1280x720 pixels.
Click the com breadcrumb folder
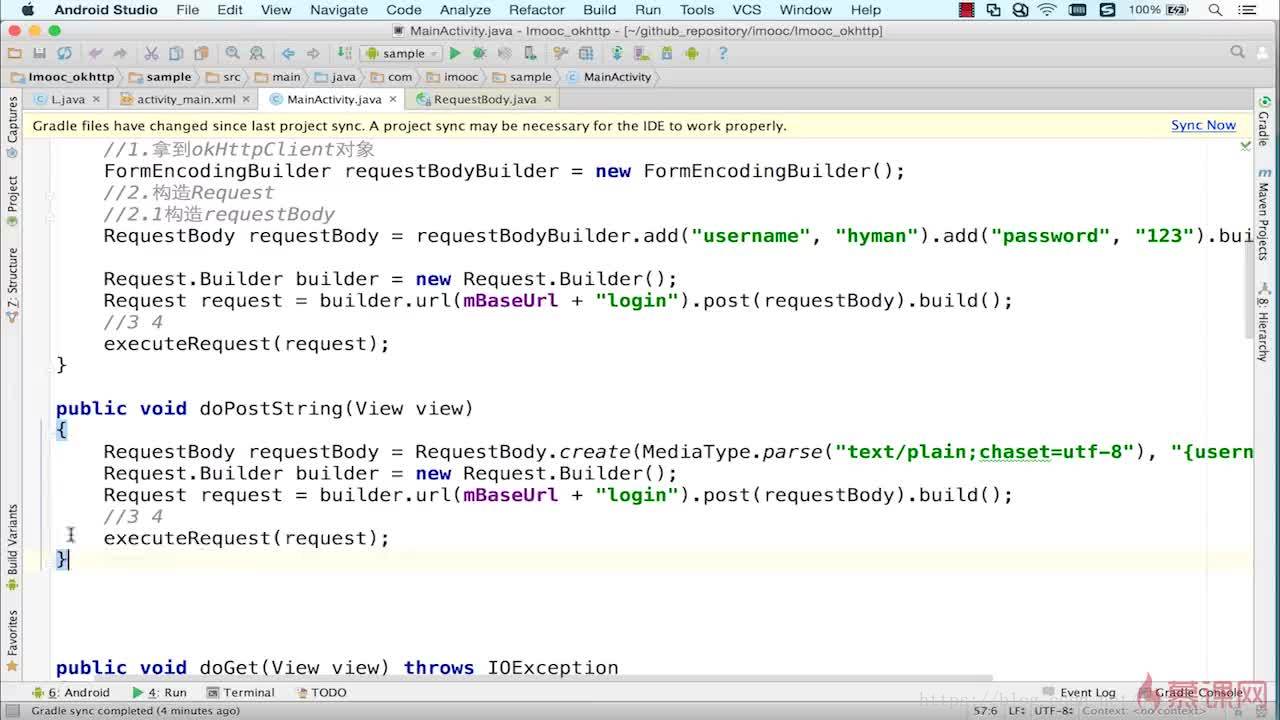pos(392,77)
